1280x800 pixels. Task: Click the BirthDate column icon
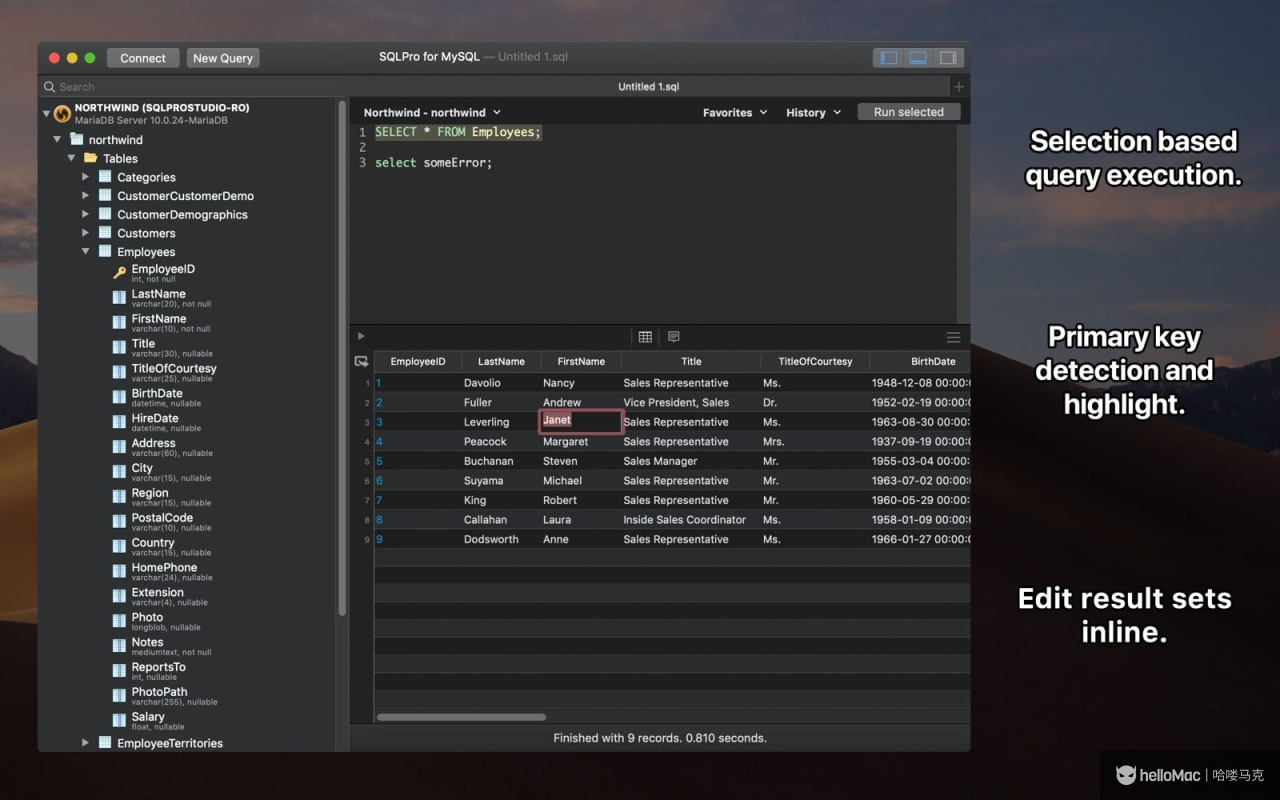pyautogui.click(x=119, y=397)
